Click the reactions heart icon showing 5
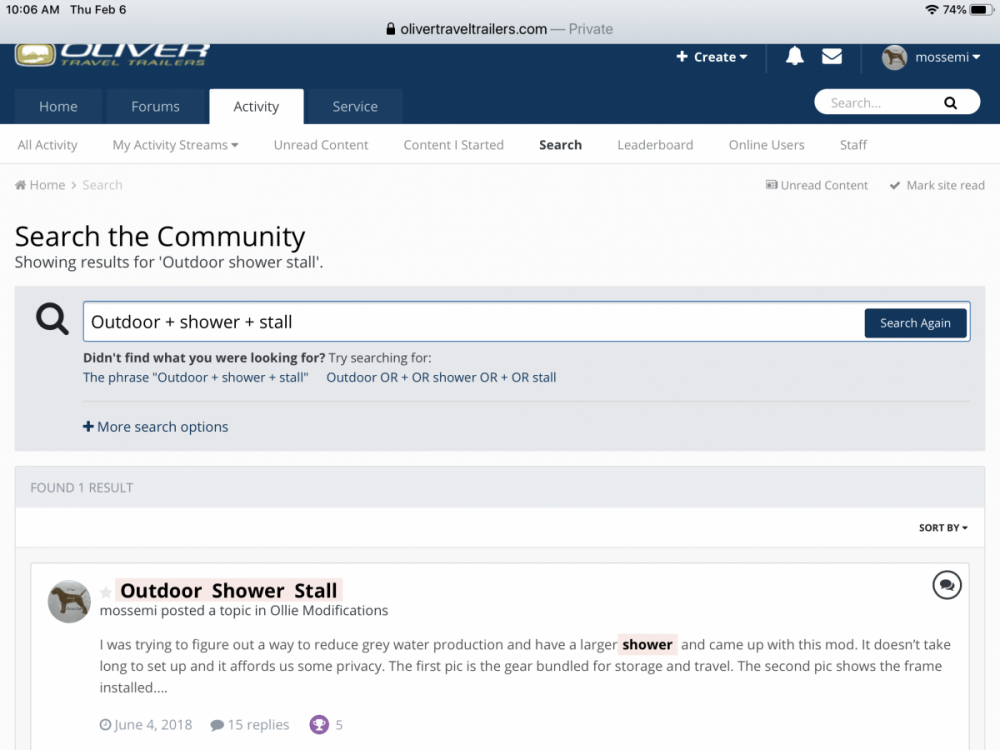 [x=321, y=724]
